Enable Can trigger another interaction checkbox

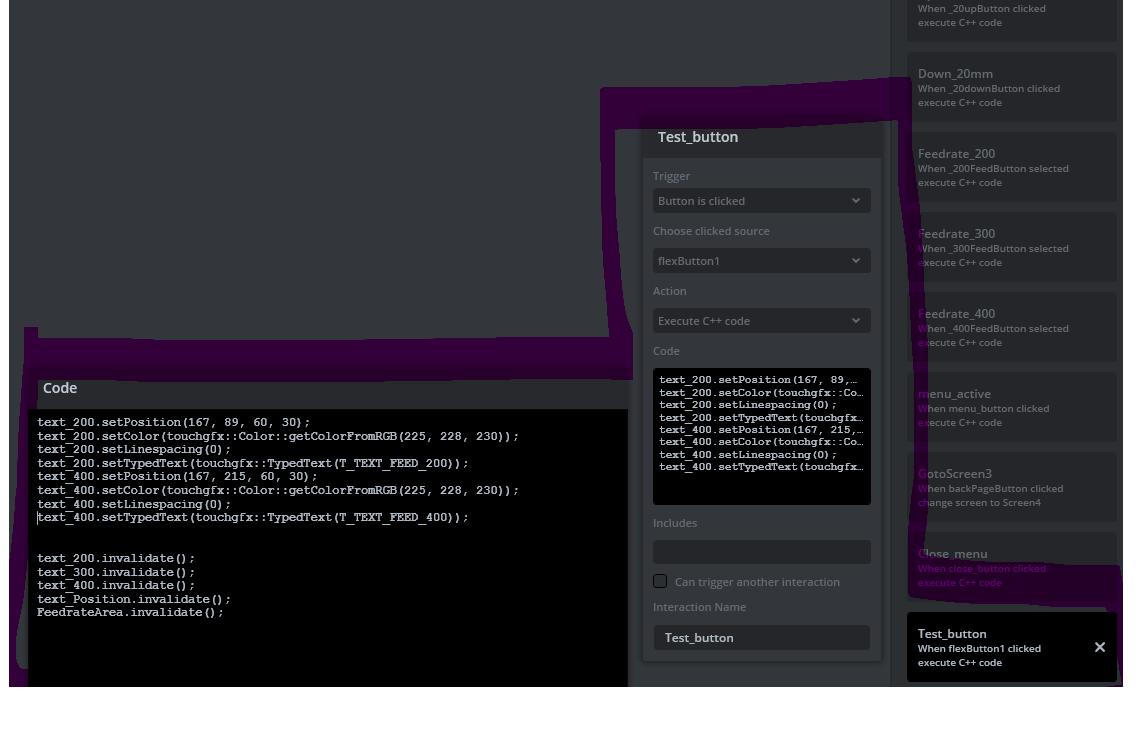[660, 581]
